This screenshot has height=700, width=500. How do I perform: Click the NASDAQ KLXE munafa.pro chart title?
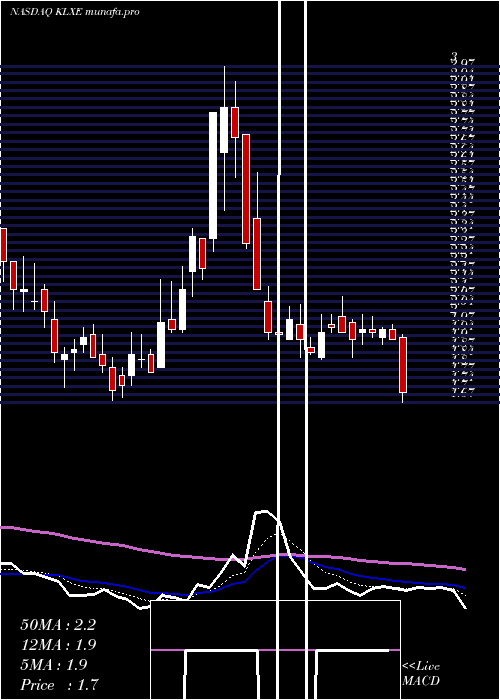75,12
